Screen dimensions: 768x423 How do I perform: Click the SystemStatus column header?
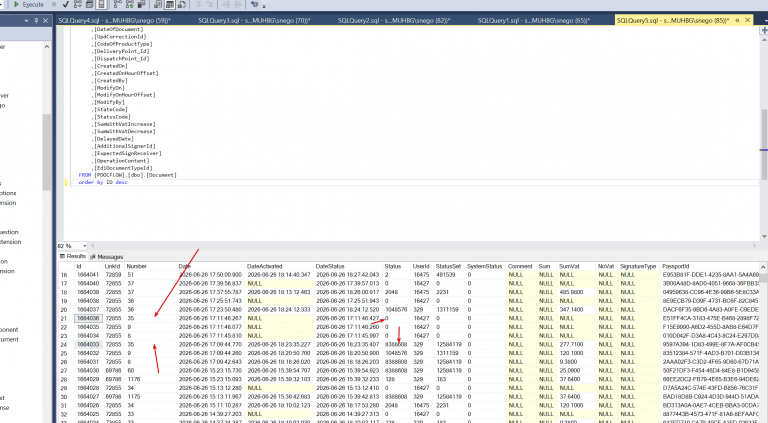click(484, 266)
